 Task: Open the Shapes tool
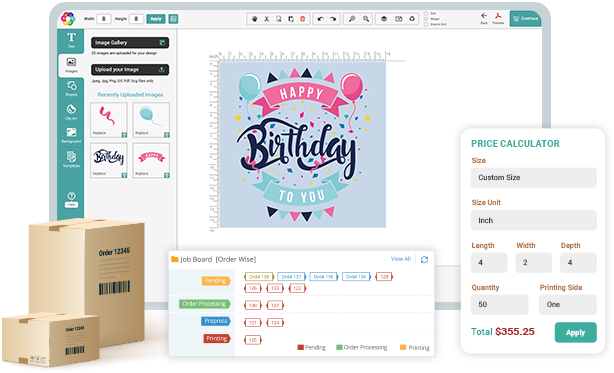coord(71,88)
